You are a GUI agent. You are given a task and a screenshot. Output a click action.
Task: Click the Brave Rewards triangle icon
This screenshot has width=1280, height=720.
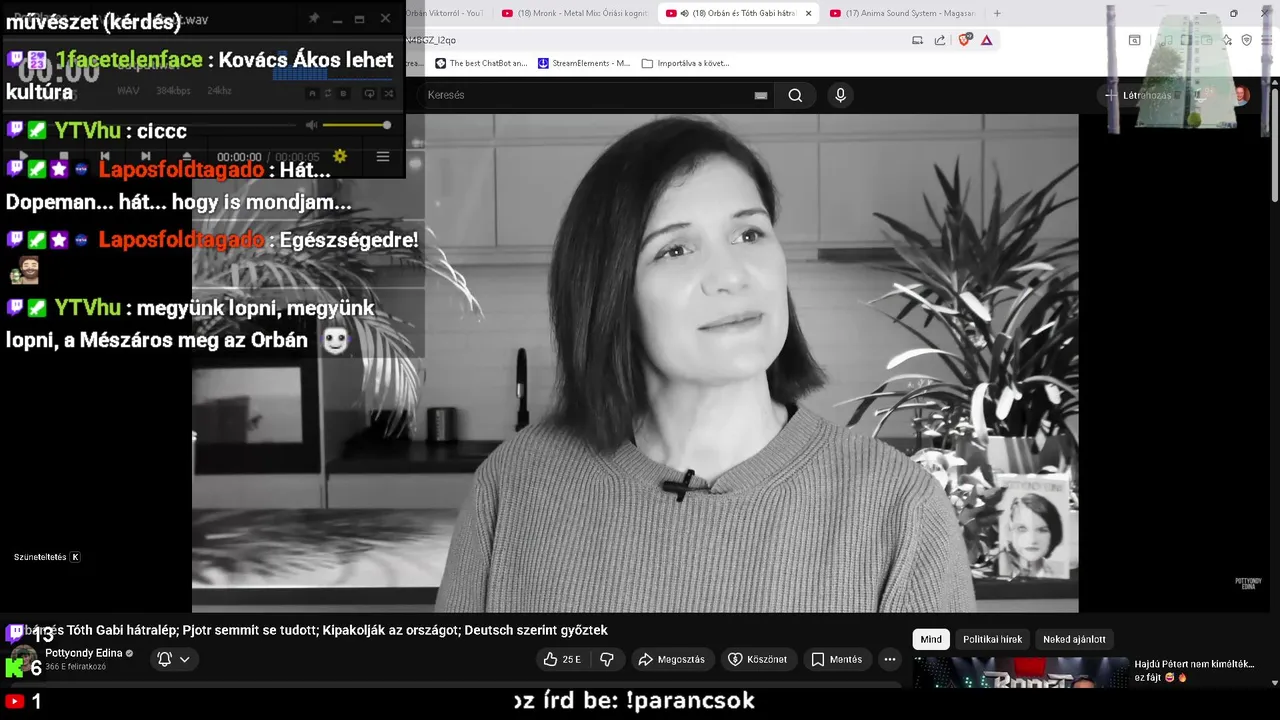[987, 40]
